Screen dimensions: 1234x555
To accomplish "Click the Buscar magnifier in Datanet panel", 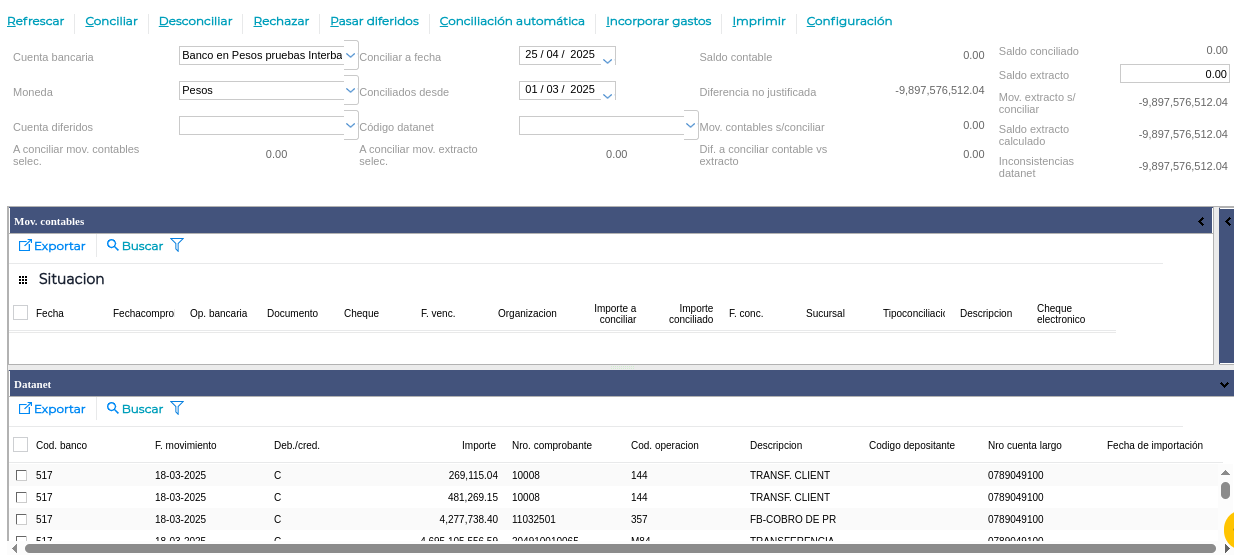I will [x=113, y=409].
